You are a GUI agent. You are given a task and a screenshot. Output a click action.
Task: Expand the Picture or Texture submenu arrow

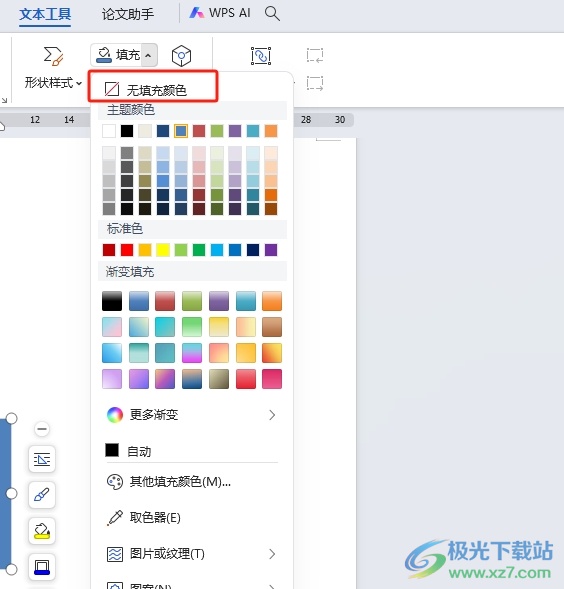[x=272, y=554]
